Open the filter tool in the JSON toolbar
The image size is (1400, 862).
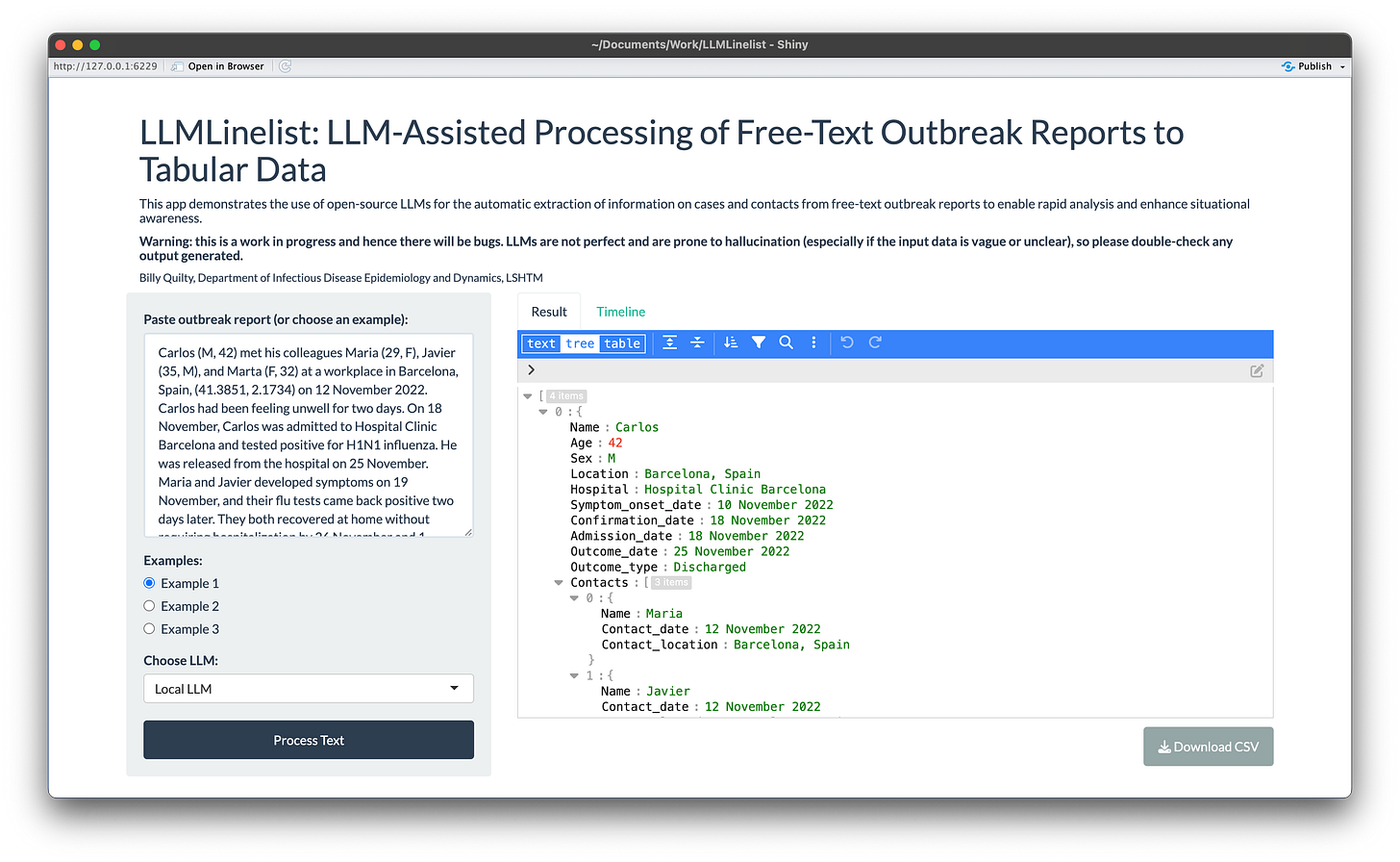[x=759, y=342]
